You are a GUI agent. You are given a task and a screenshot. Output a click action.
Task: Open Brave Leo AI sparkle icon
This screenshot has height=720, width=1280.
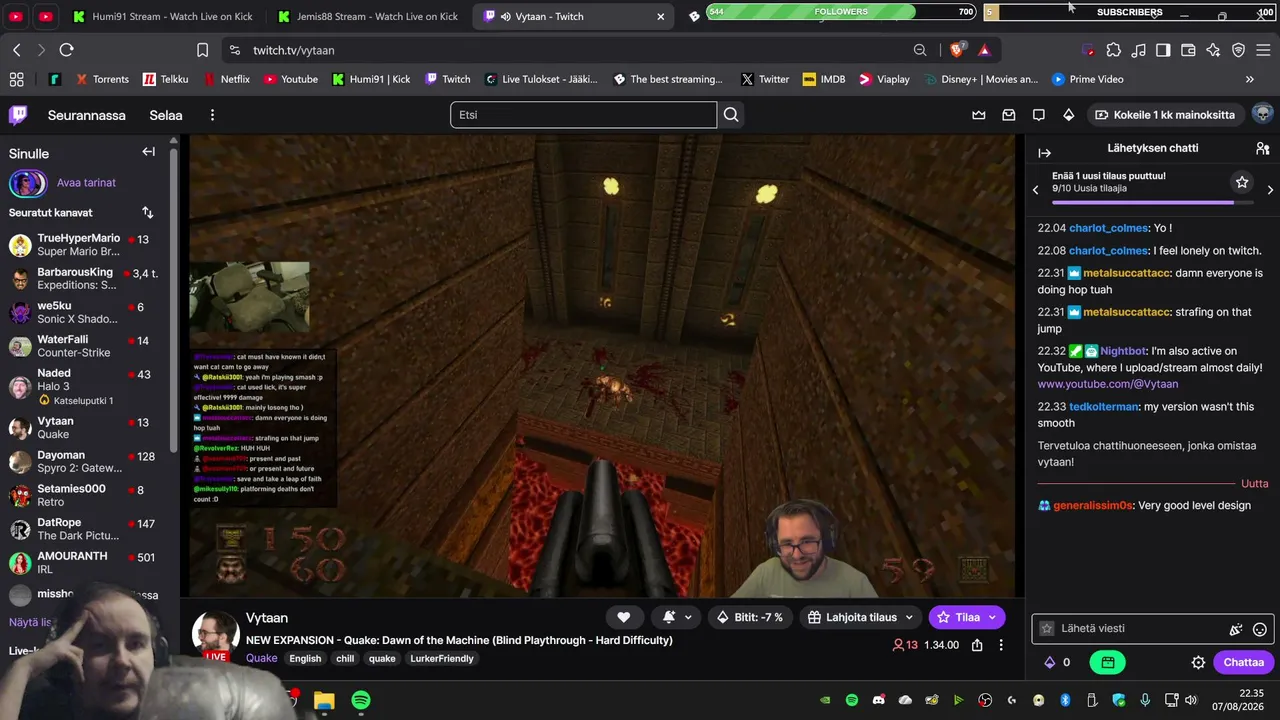point(1213,50)
